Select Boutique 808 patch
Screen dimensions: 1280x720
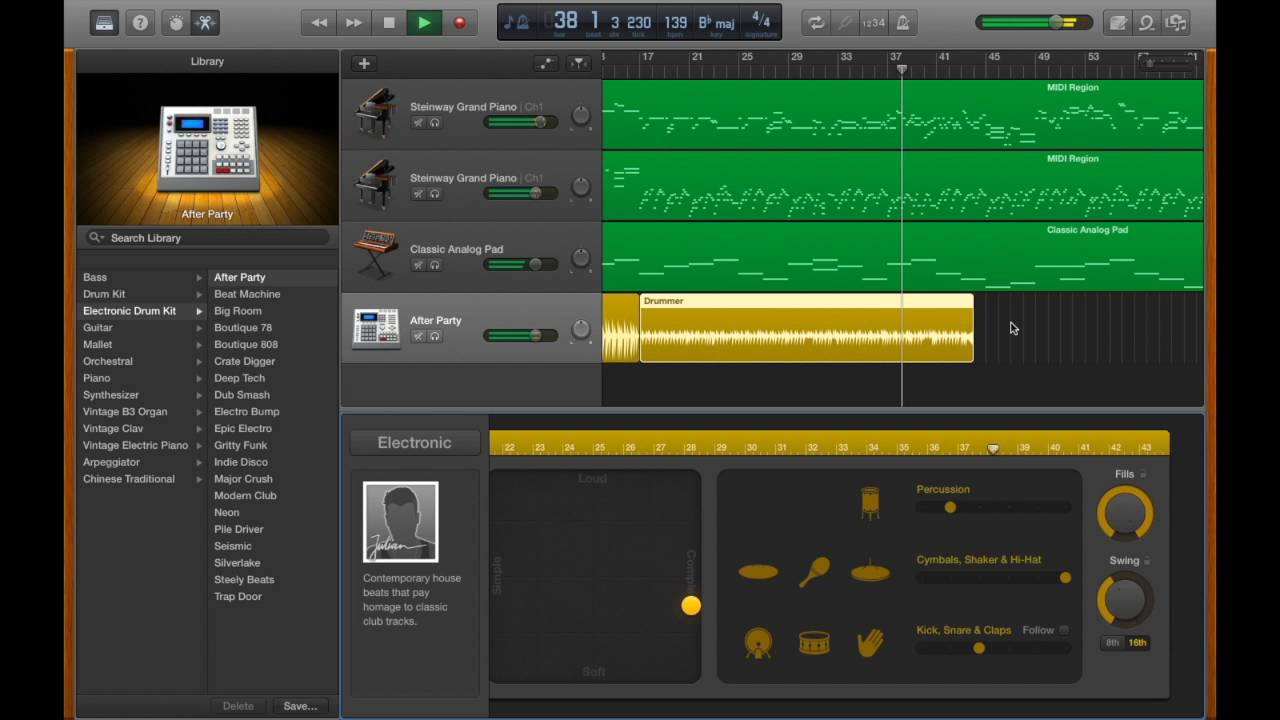tap(246, 344)
